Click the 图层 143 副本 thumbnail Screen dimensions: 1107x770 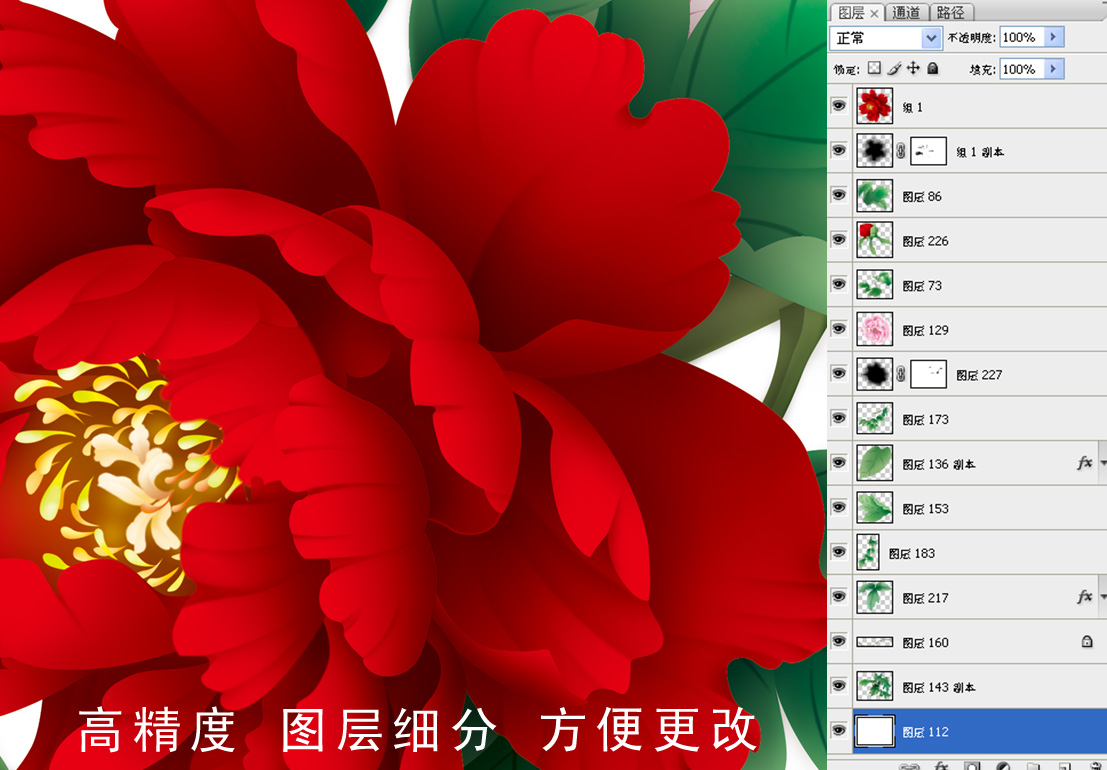pos(875,686)
